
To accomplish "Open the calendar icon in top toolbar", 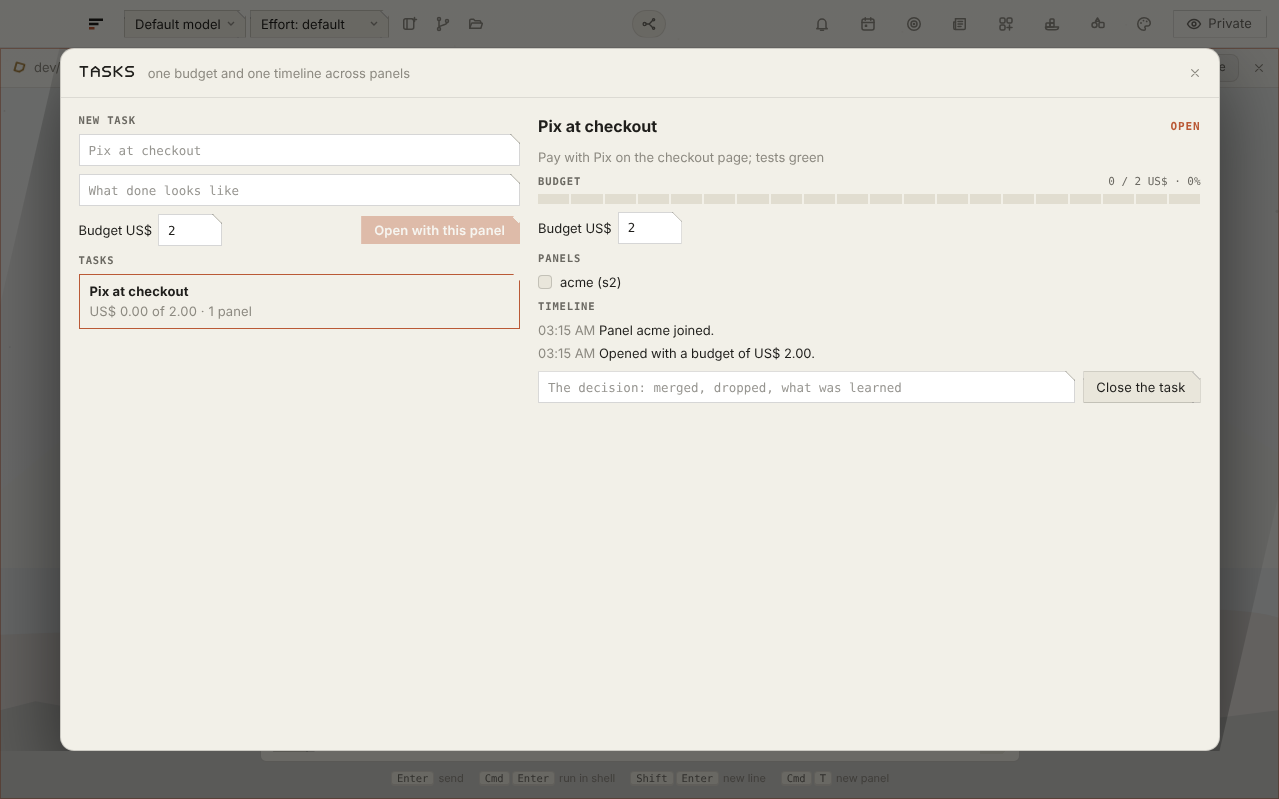I will tap(868, 24).
